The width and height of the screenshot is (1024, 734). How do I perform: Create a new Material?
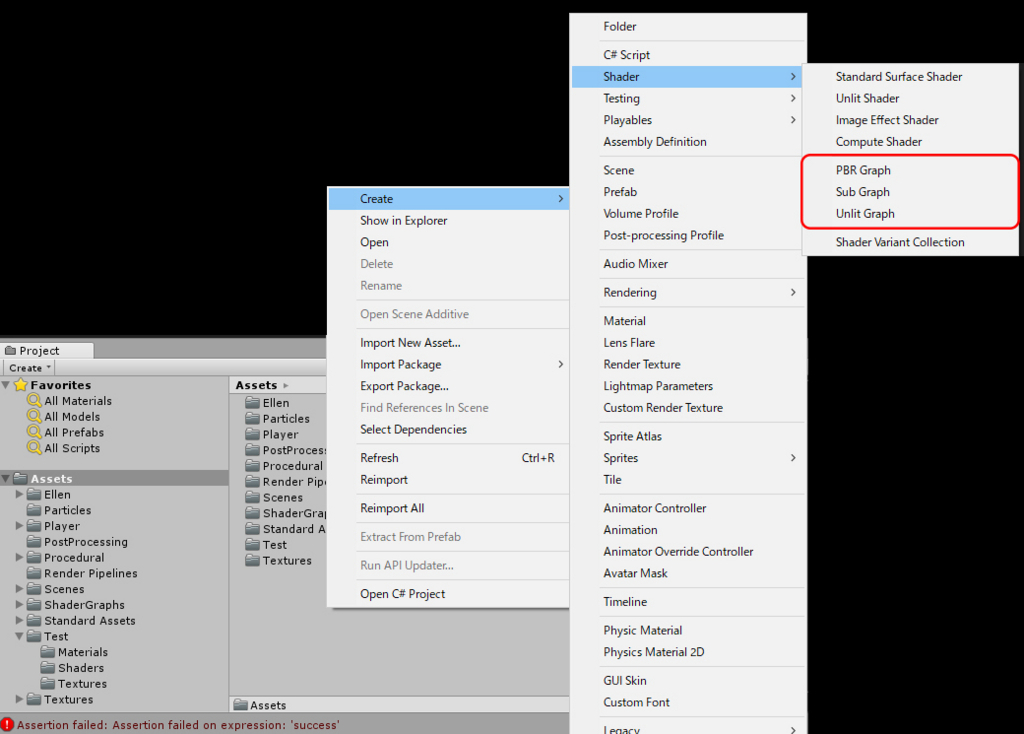tap(688, 321)
